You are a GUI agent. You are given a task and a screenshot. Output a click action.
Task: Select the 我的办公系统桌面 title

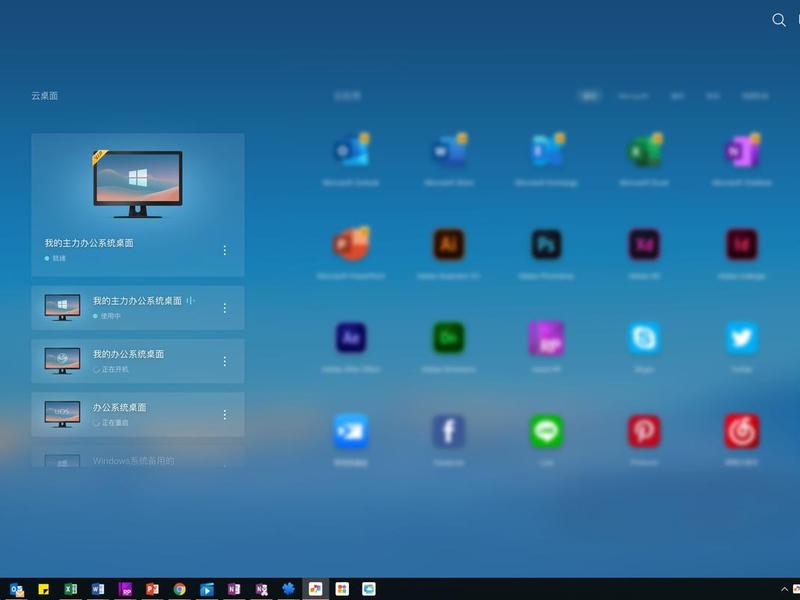(128, 354)
